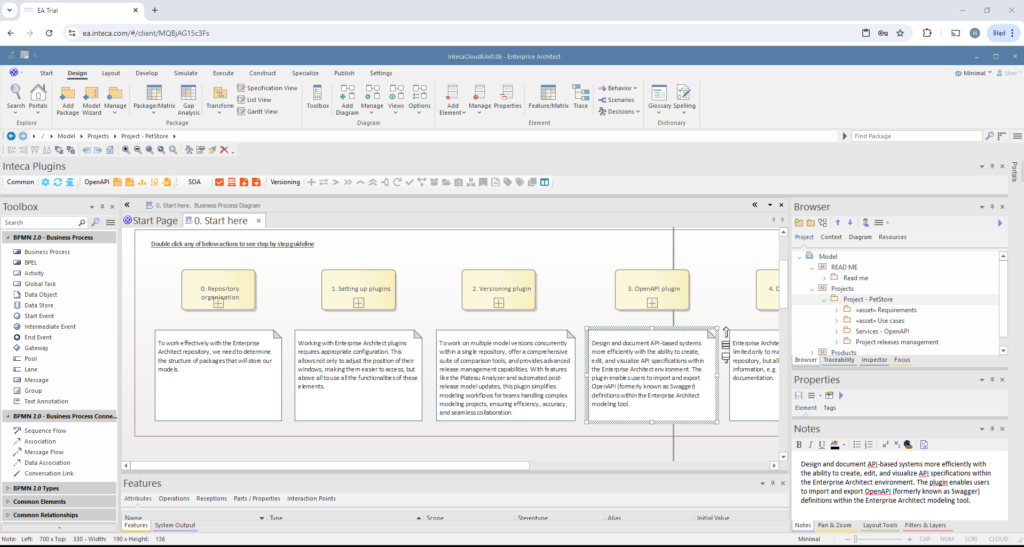The height and width of the screenshot is (547, 1024).
Task: Click the Add Diagram icon
Action: (x=347, y=101)
